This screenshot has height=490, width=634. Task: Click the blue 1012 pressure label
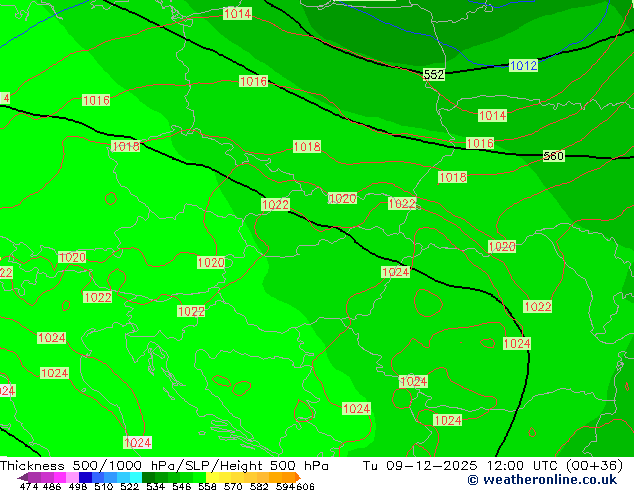pyautogui.click(x=523, y=65)
